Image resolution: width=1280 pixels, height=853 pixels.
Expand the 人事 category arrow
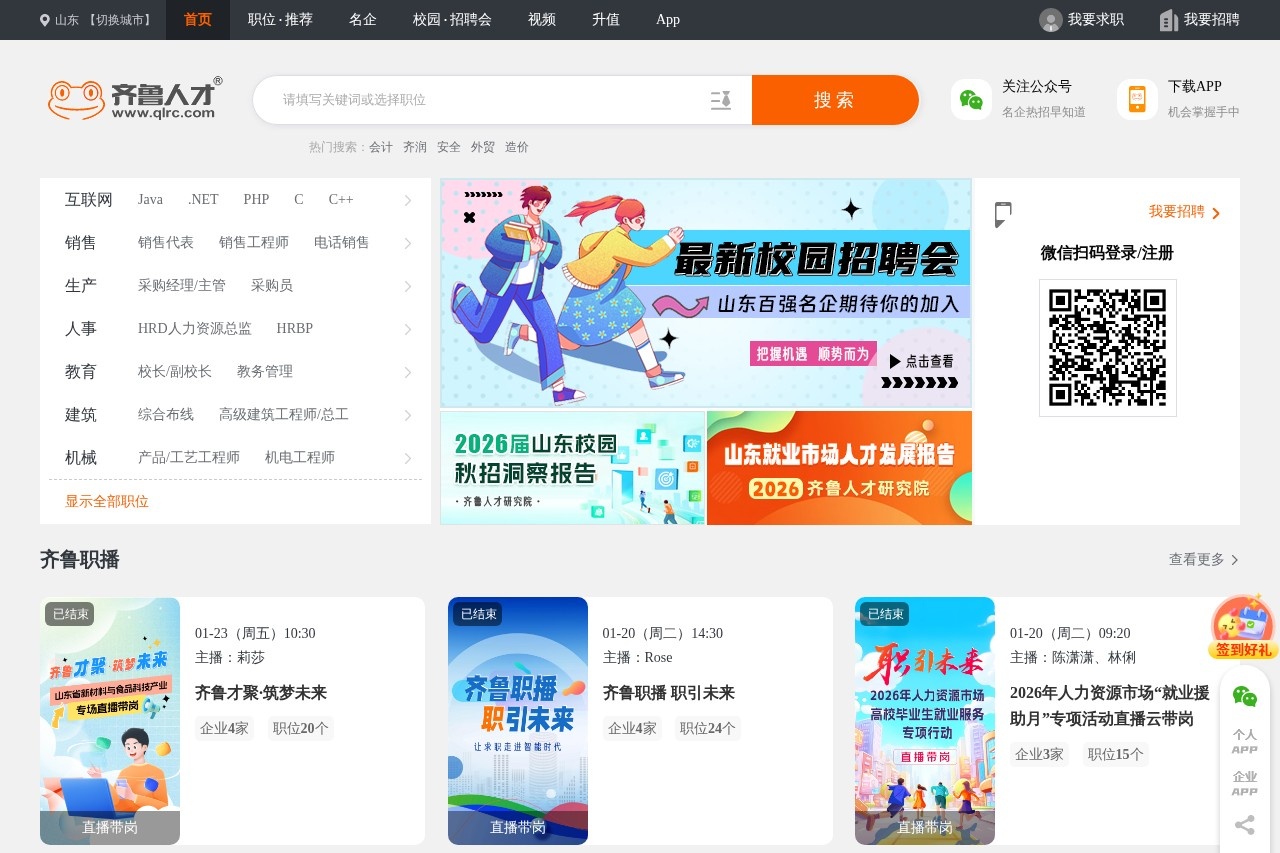(x=408, y=330)
